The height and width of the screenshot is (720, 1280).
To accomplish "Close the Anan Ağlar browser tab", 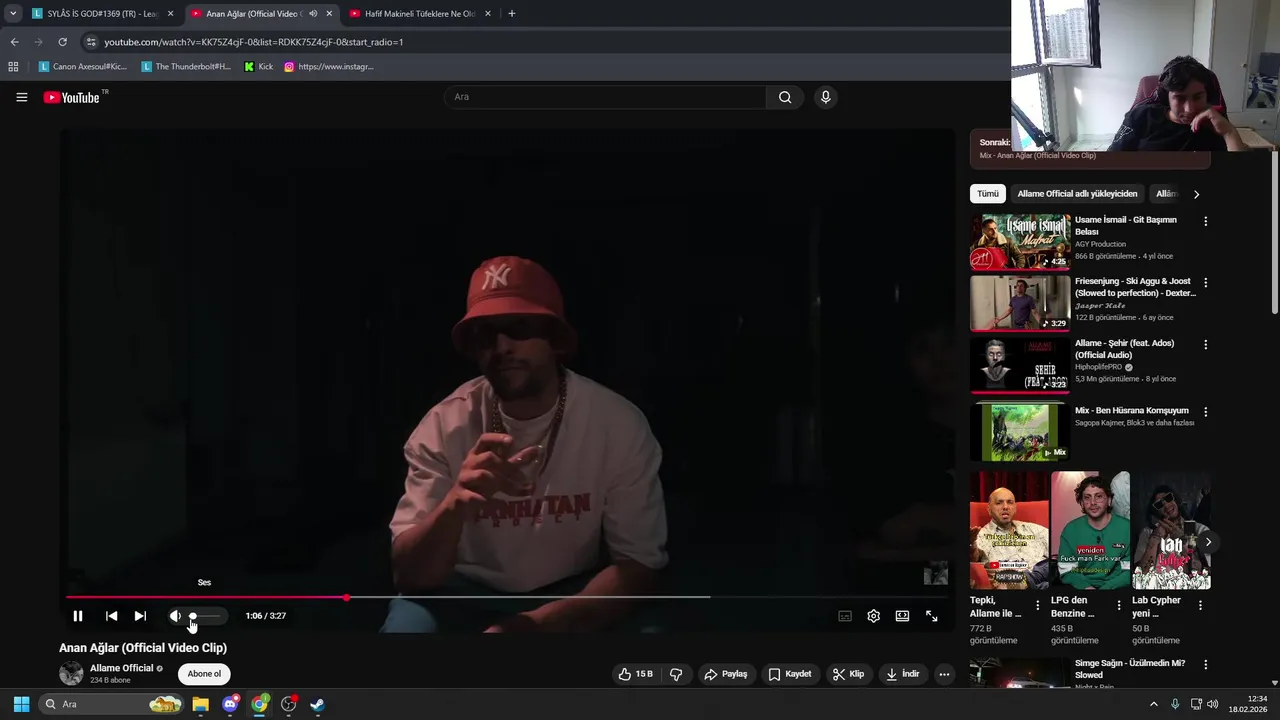I will pyautogui.click(x=329, y=14).
